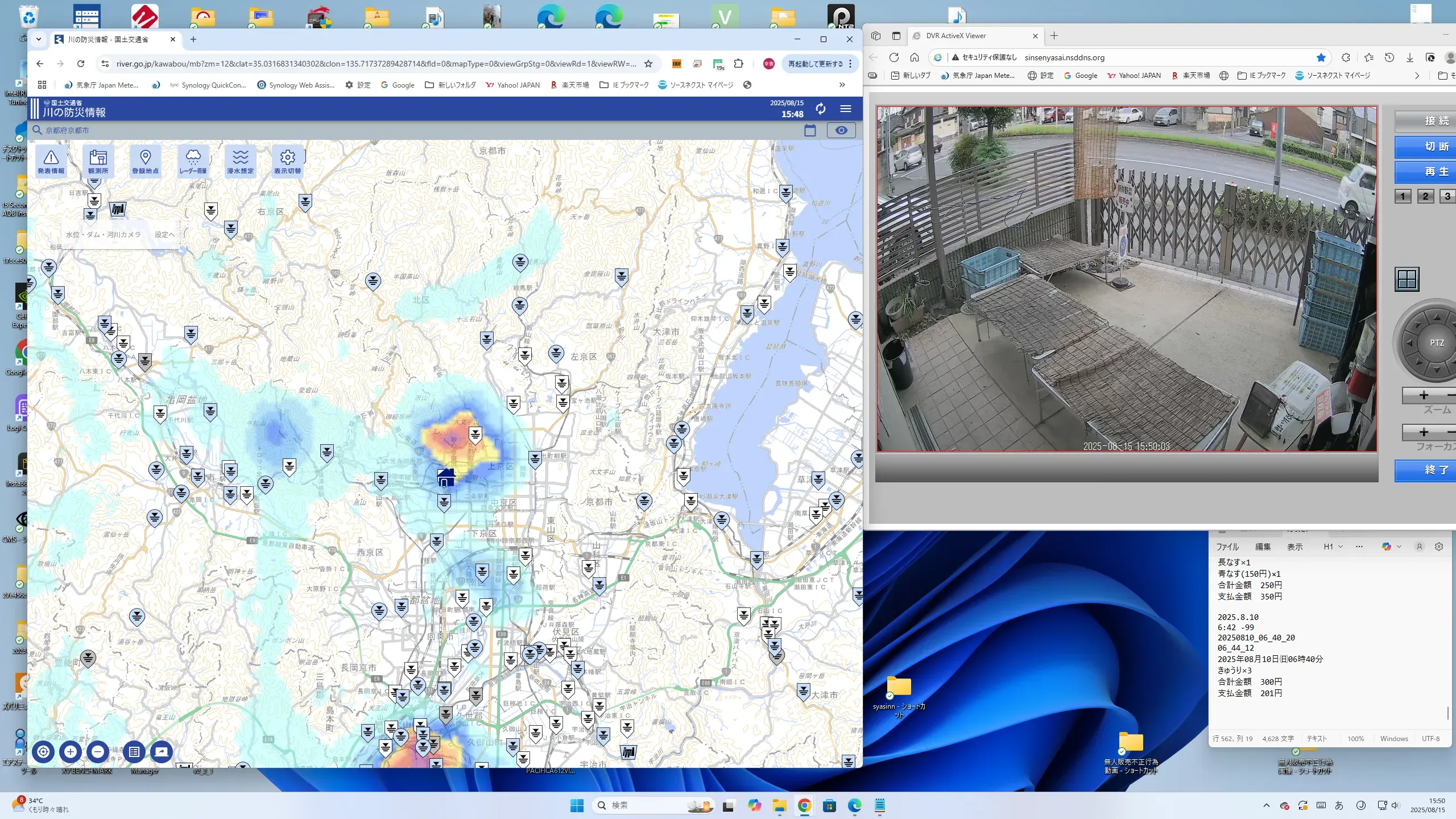Open the hamburger menu in 川の防災情報
The height and width of the screenshot is (819, 1456).
(x=846, y=109)
